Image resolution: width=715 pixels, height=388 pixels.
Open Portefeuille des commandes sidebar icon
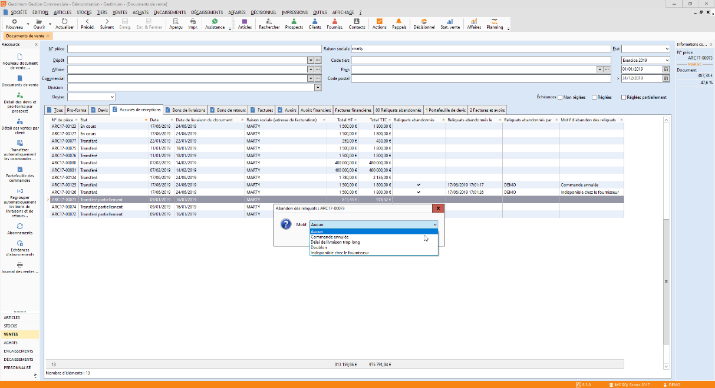tap(20, 175)
